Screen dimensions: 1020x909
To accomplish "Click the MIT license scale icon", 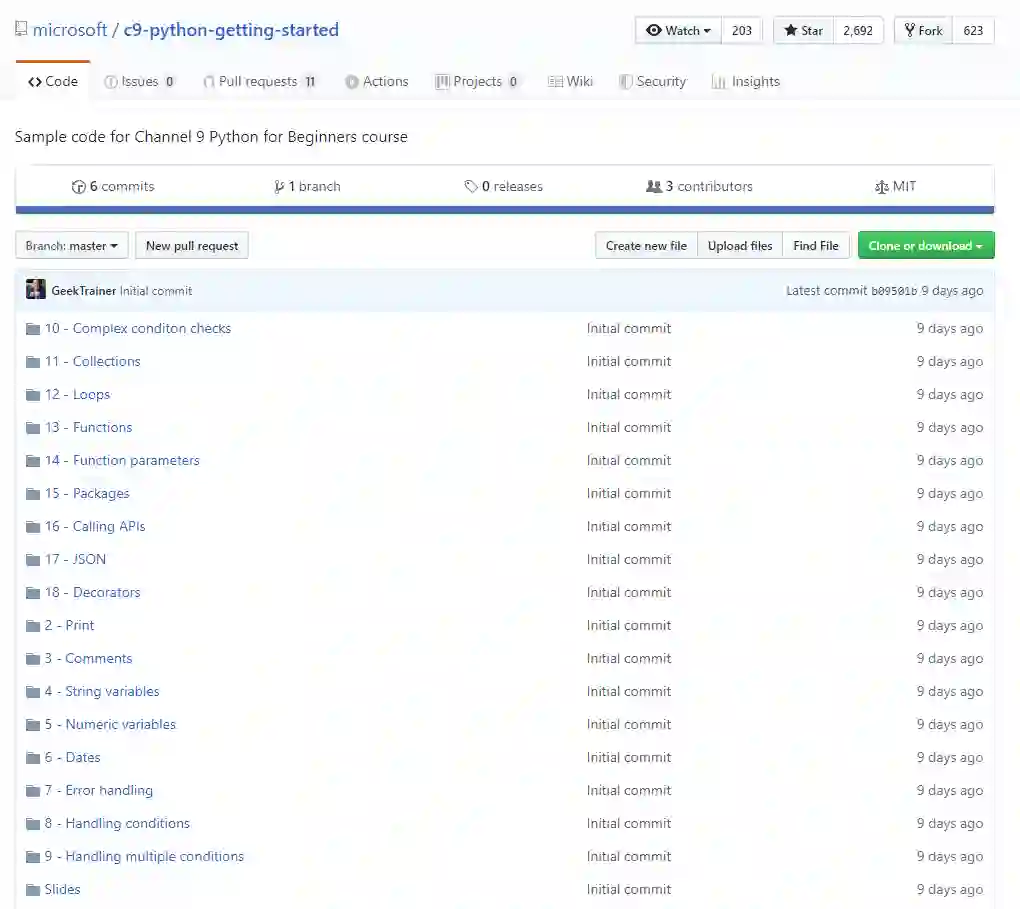I will (881, 187).
